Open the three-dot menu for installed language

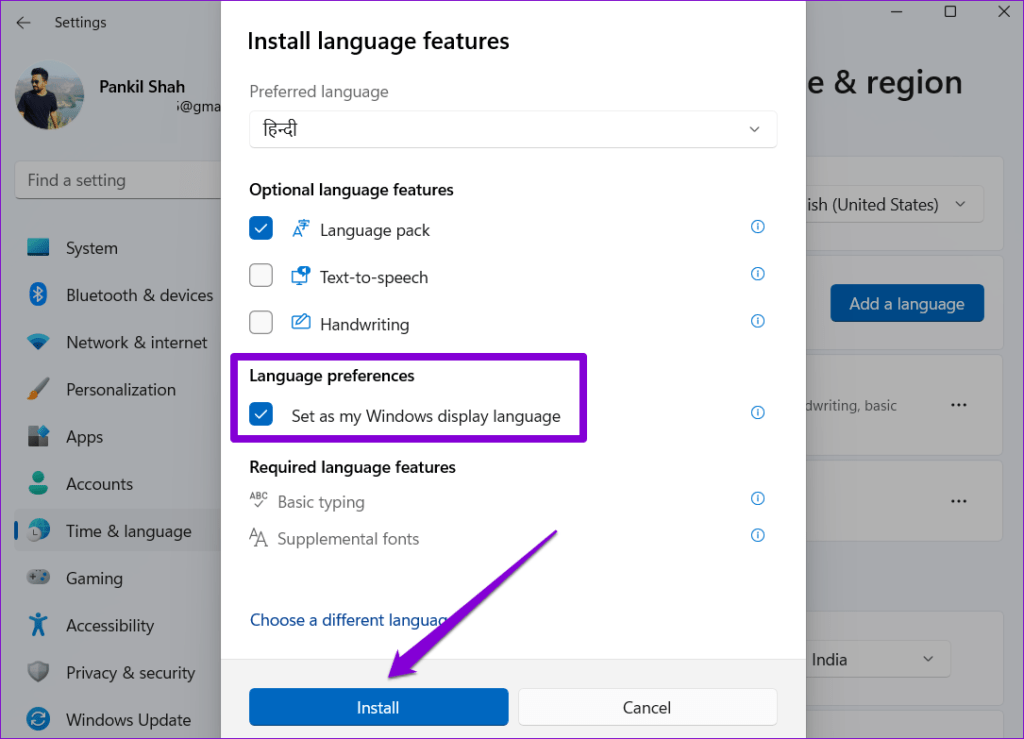(x=958, y=405)
